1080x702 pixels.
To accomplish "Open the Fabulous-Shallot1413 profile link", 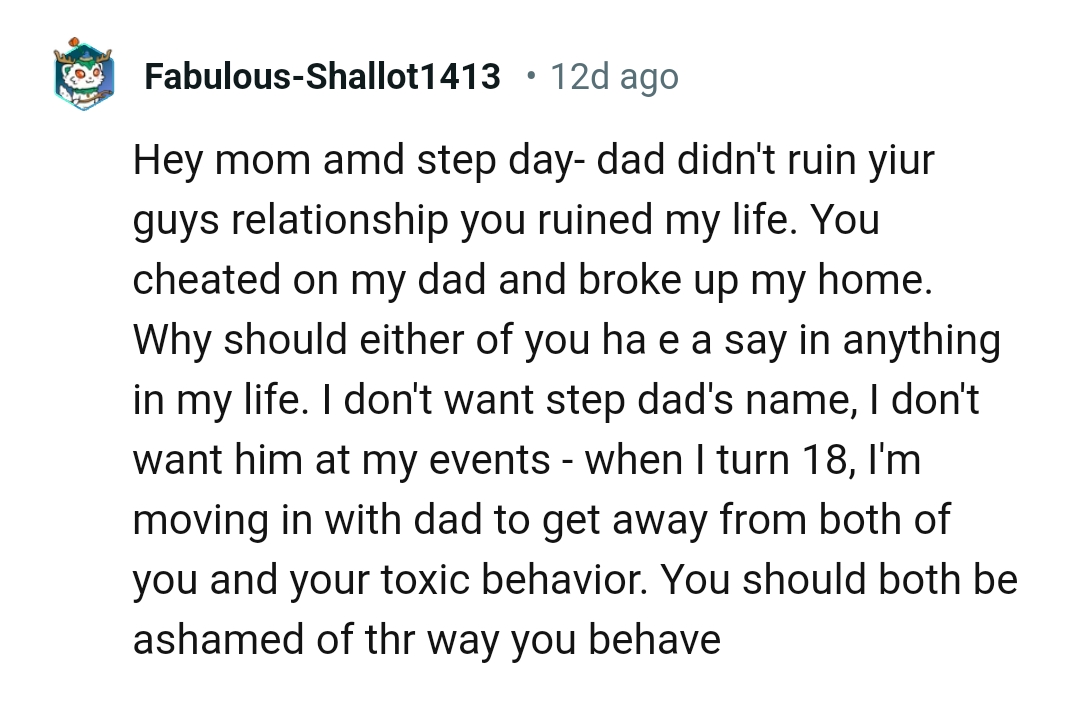I will point(322,77).
